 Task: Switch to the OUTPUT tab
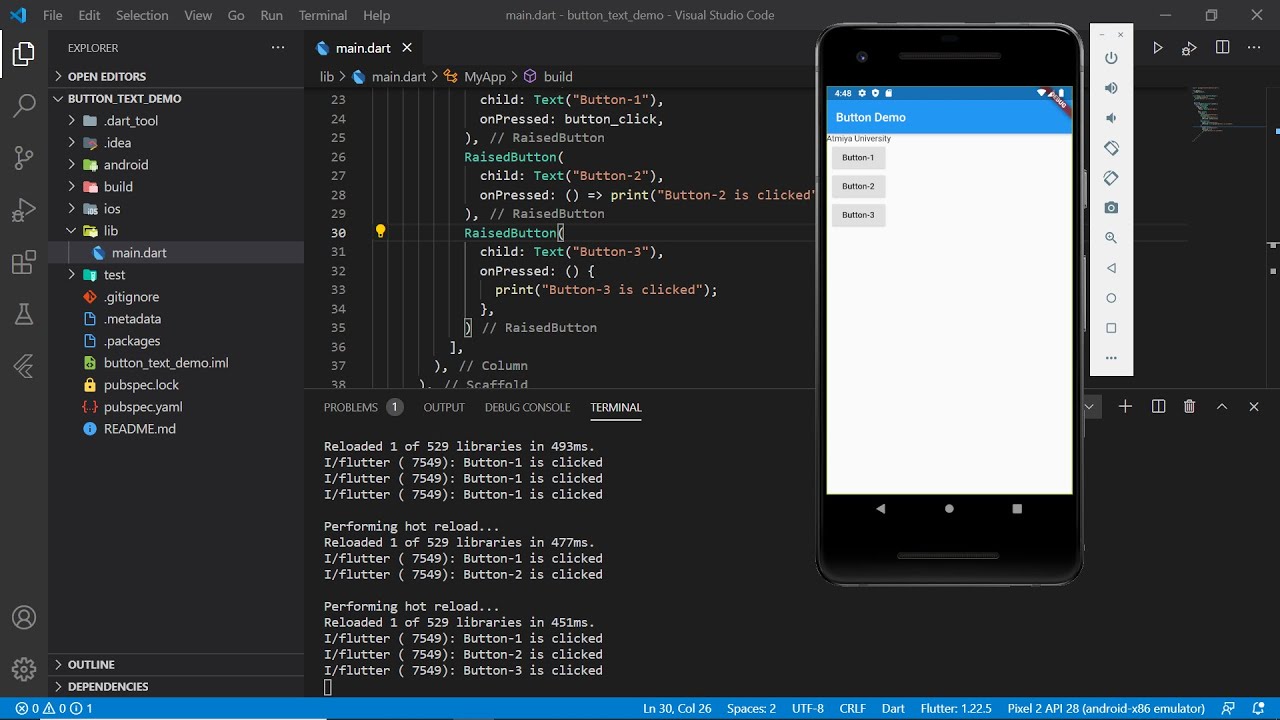(x=444, y=407)
